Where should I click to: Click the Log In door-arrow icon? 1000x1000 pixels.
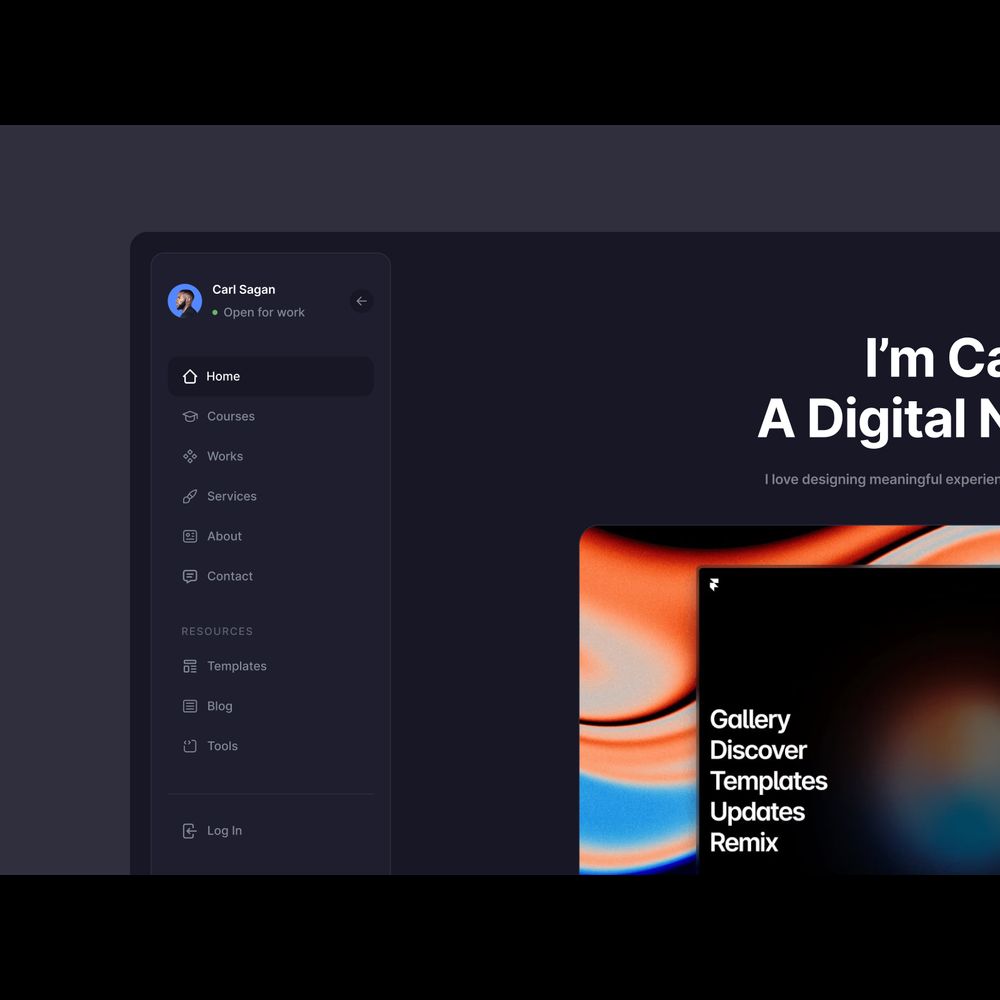(190, 831)
